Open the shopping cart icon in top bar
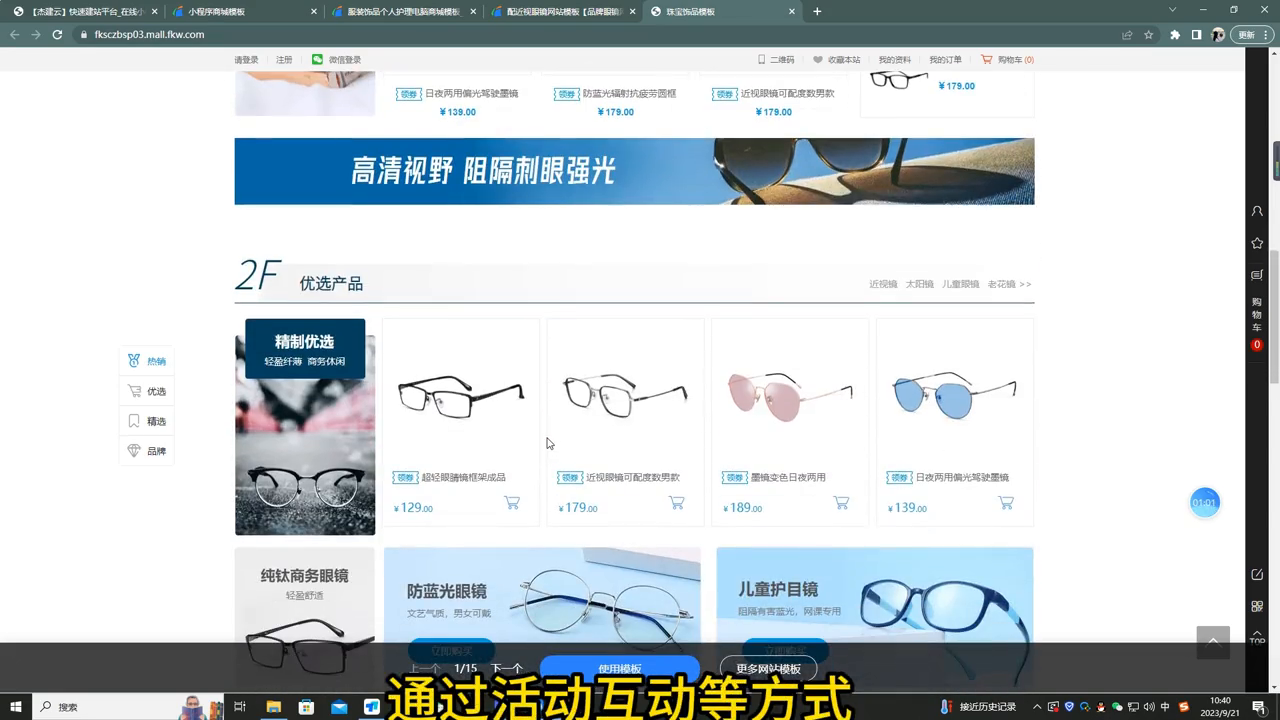The image size is (1280, 720). pyautogui.click(x=988, y=59)
